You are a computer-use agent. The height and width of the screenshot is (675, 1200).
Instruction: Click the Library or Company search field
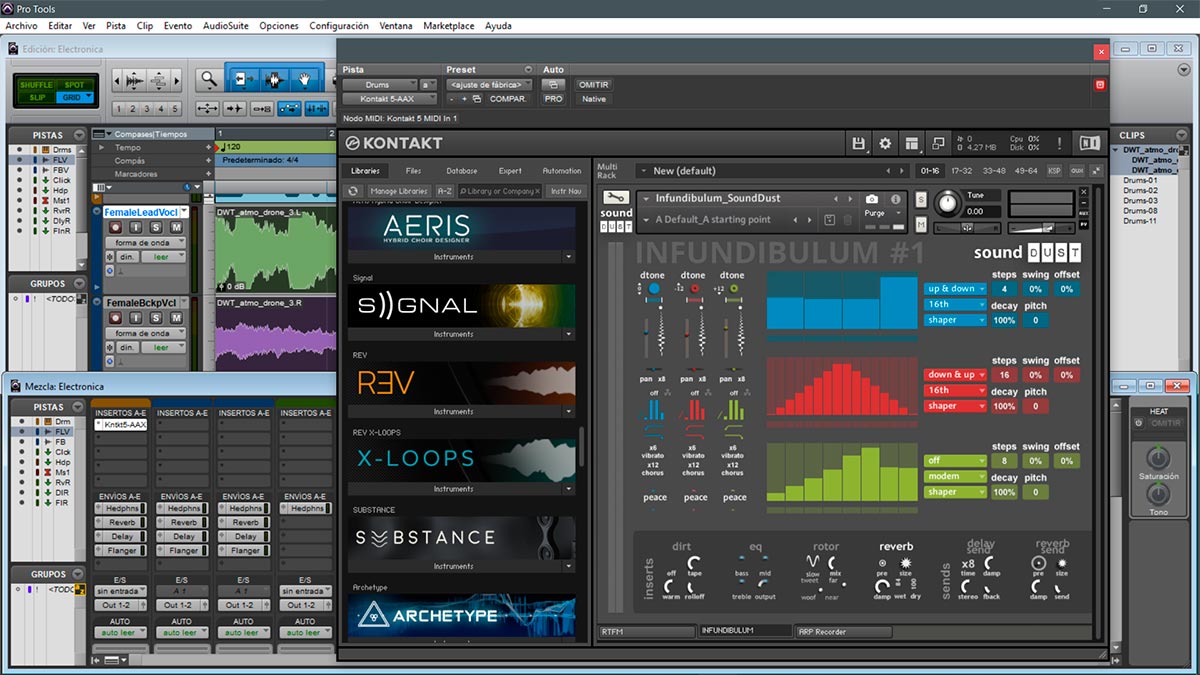coord(500,191)
